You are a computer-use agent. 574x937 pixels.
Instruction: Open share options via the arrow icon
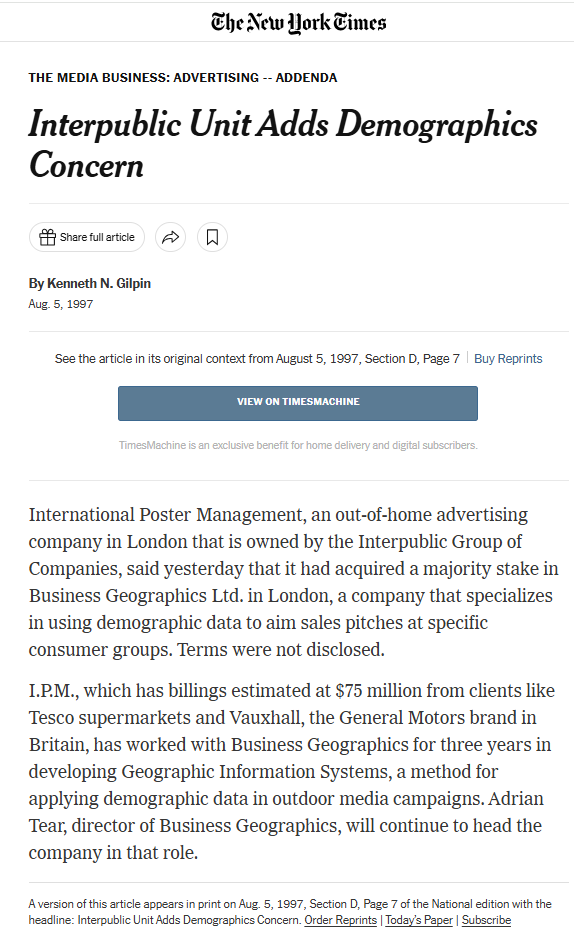click(171, 237)
